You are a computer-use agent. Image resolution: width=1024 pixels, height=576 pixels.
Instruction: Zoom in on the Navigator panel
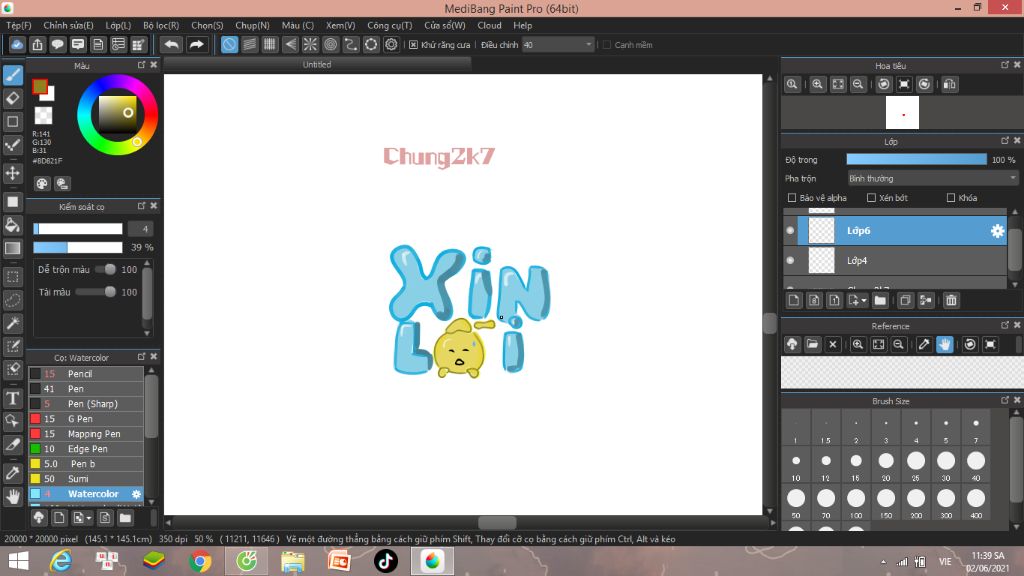817,84
